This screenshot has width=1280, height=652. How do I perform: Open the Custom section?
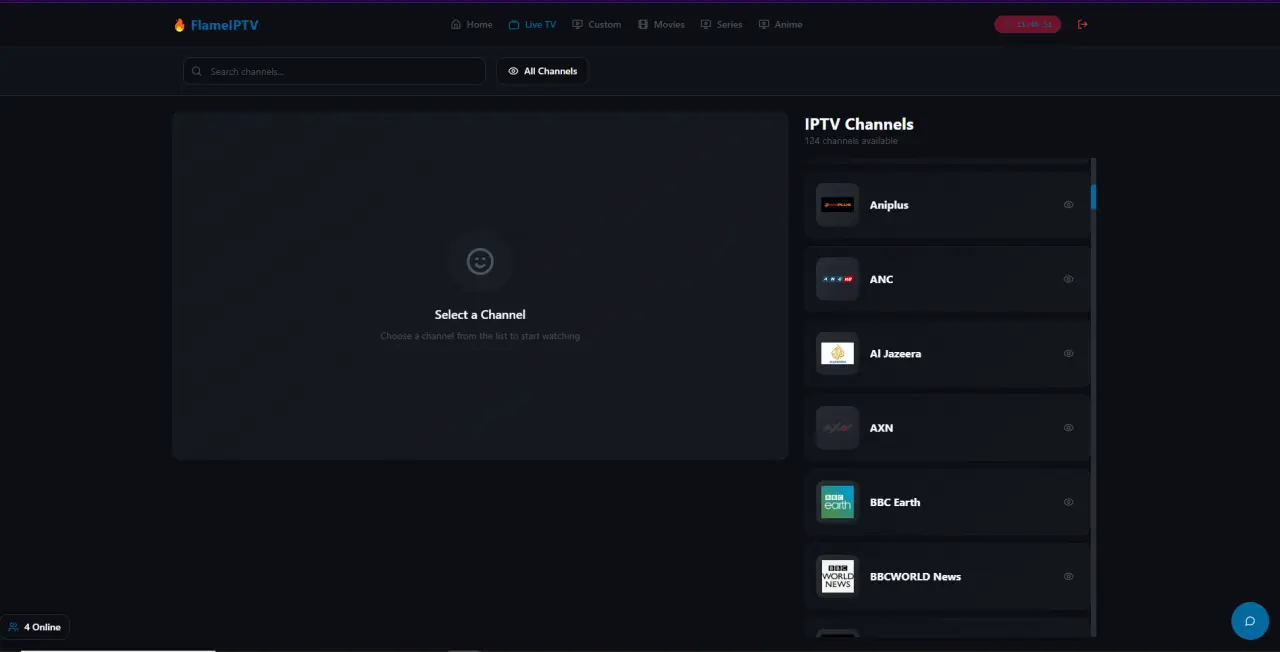click(596, 24)
